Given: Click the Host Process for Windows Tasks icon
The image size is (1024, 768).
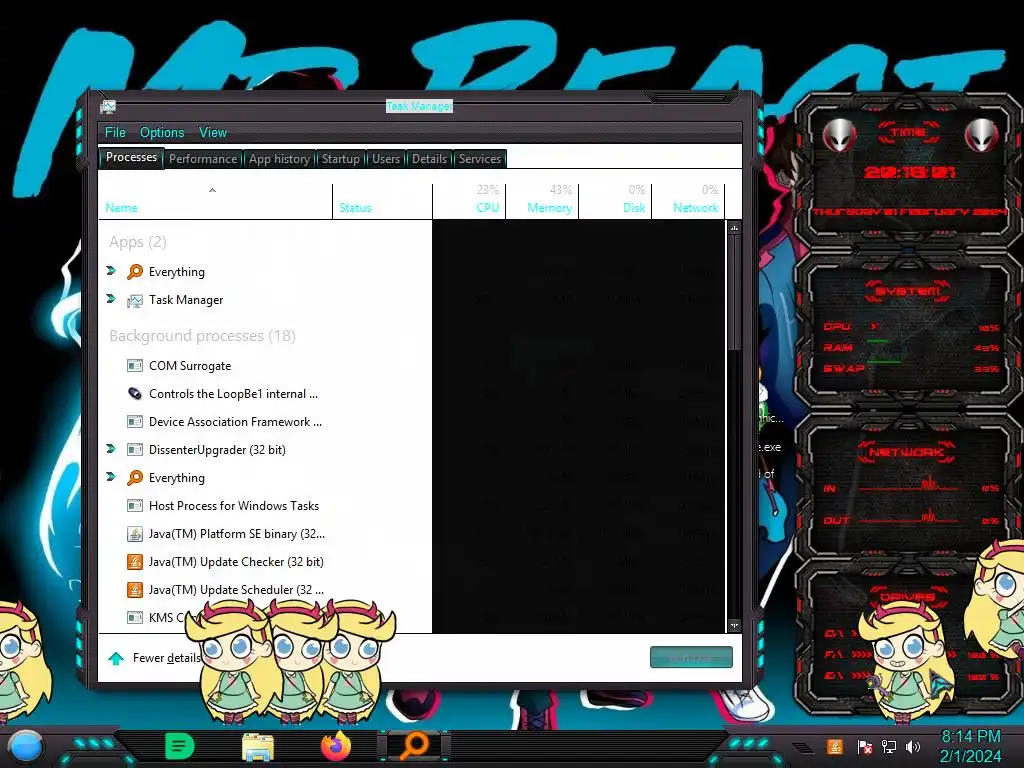Looking at the screenshot, I should [135, 505].
